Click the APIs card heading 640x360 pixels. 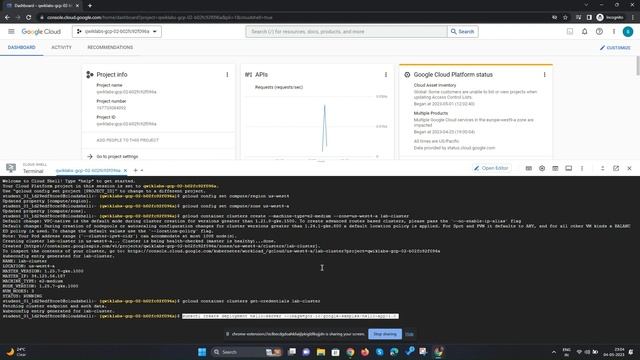261,75
